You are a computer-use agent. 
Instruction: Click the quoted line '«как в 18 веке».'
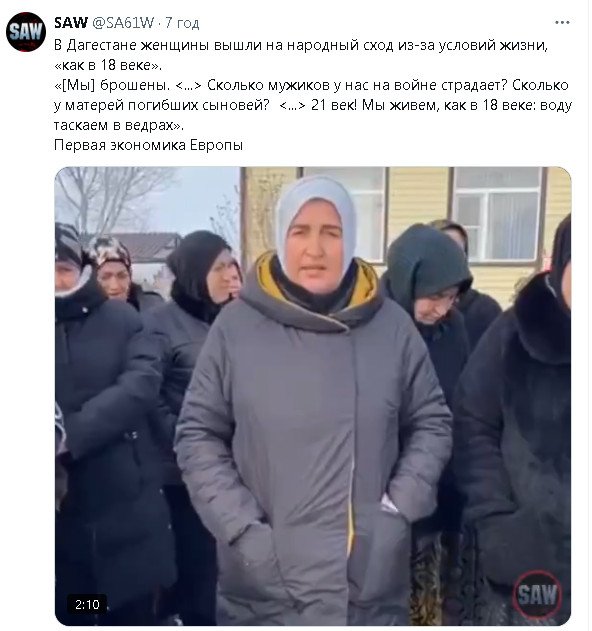point(108,65)
